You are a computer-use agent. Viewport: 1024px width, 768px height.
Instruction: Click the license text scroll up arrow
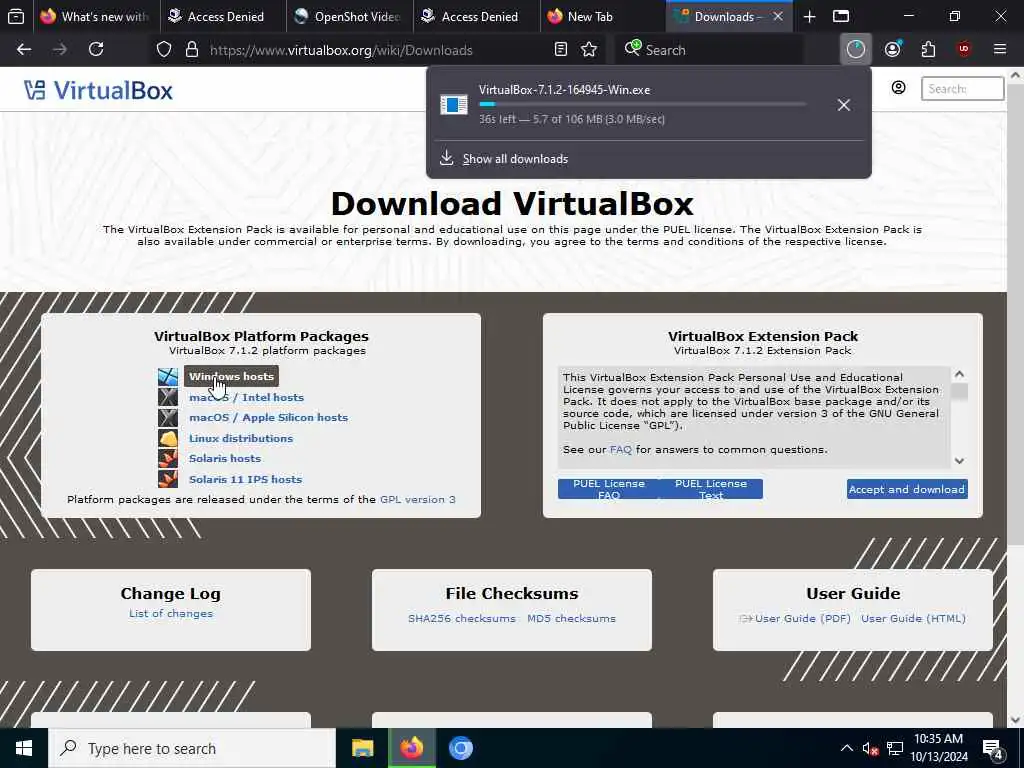(959, 374)
